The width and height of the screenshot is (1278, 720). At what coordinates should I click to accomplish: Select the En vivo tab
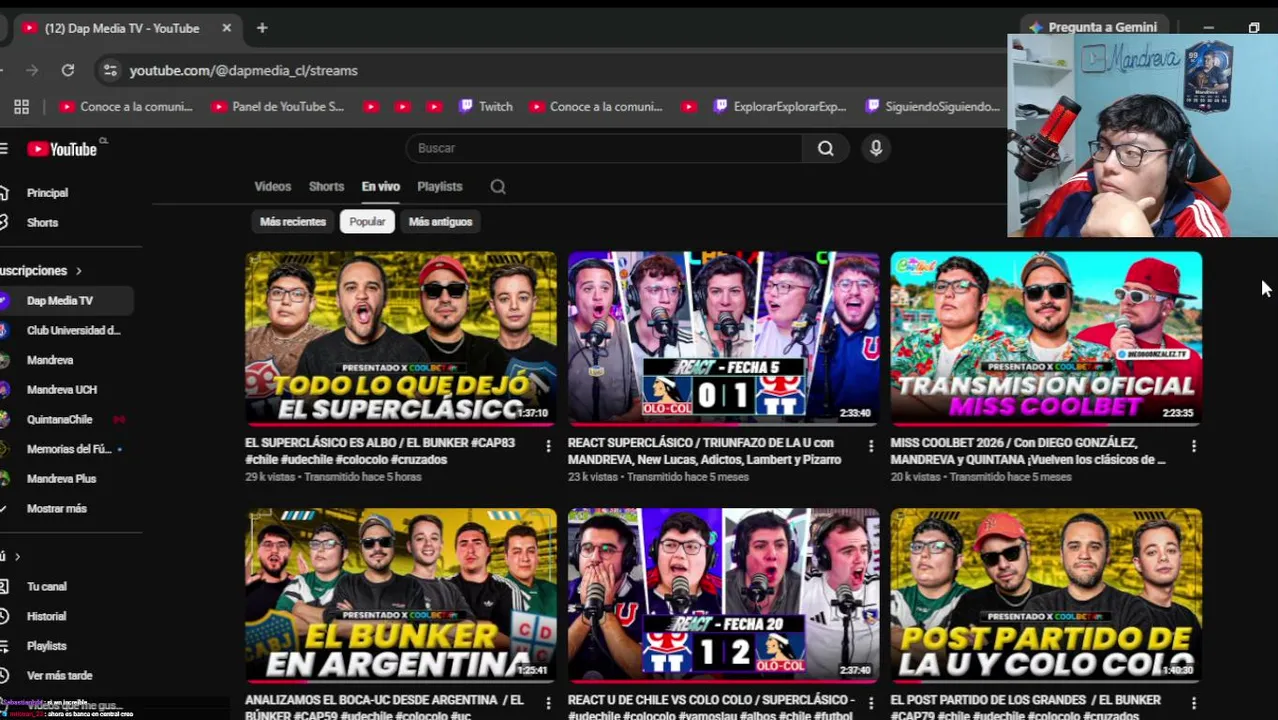pos(380,186)
